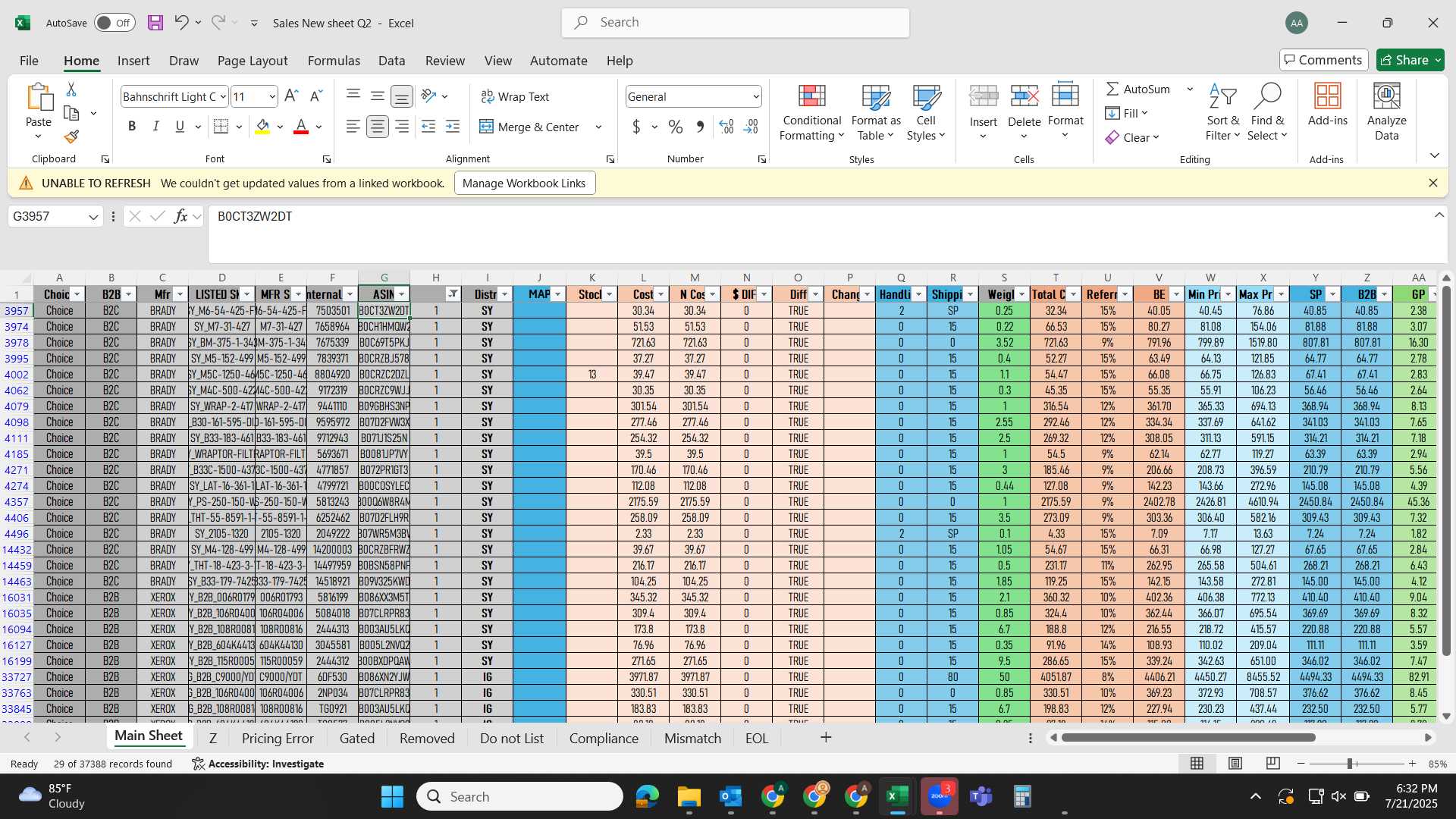
Task: Click Decrease Font Size icon
Action: pos(316,96)
